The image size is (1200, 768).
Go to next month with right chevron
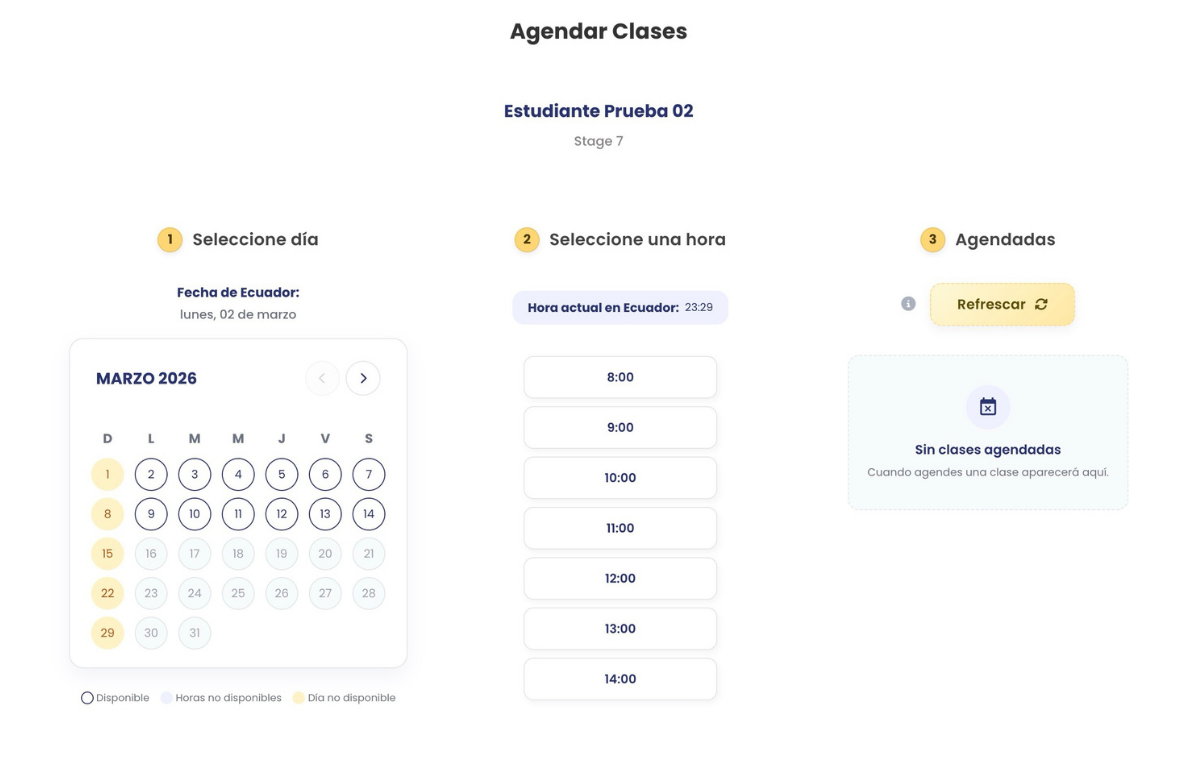363,378
